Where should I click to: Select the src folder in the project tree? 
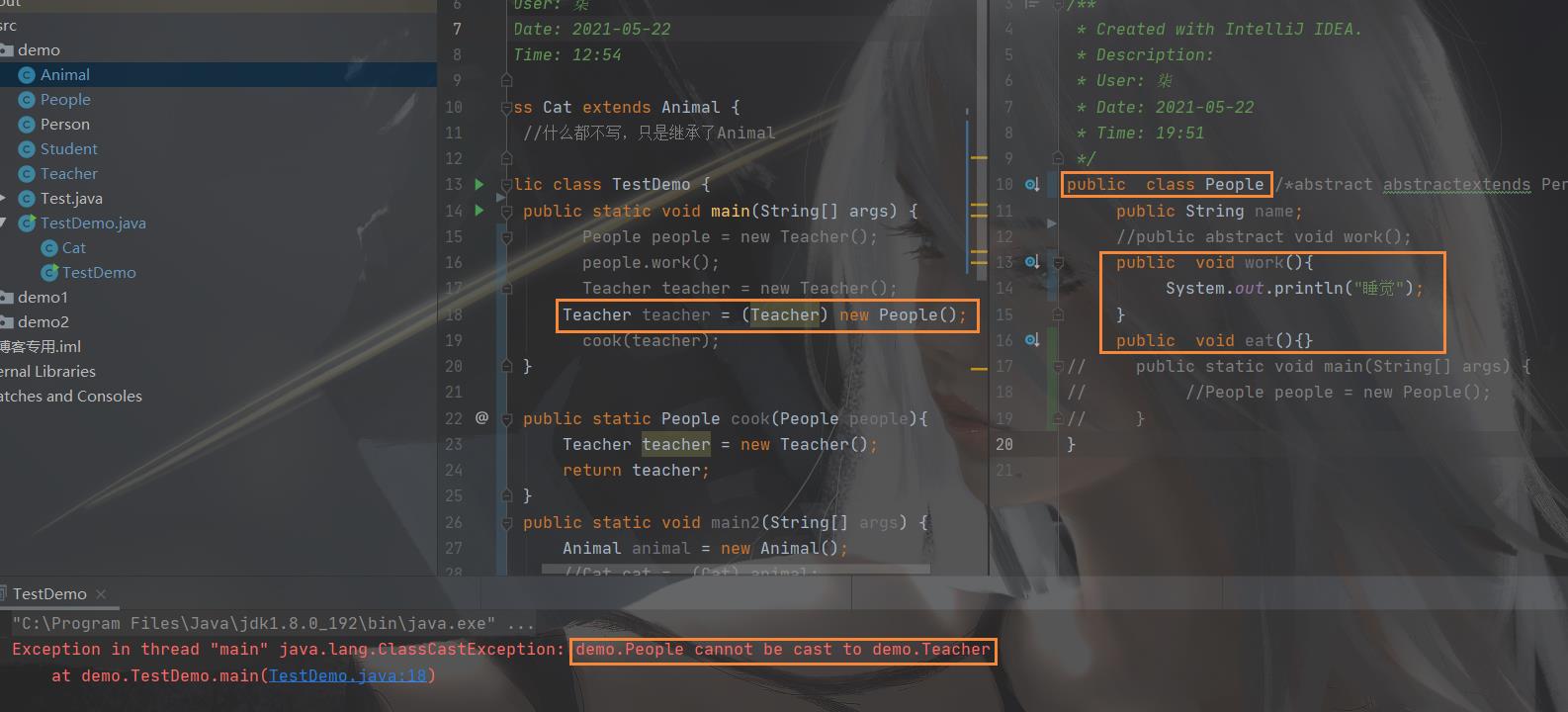point(8,25)
